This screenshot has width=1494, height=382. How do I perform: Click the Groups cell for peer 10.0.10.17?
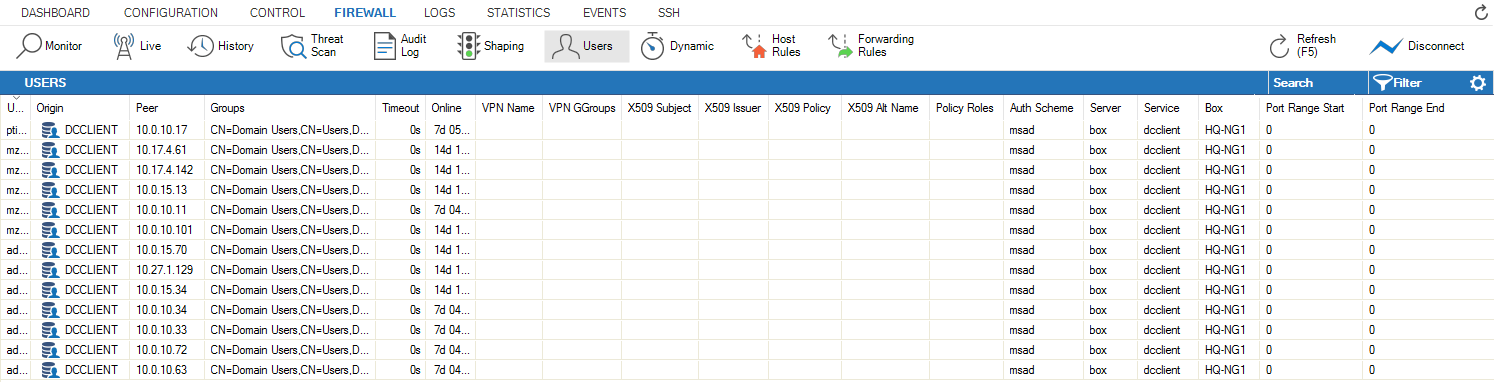[290, 130]
